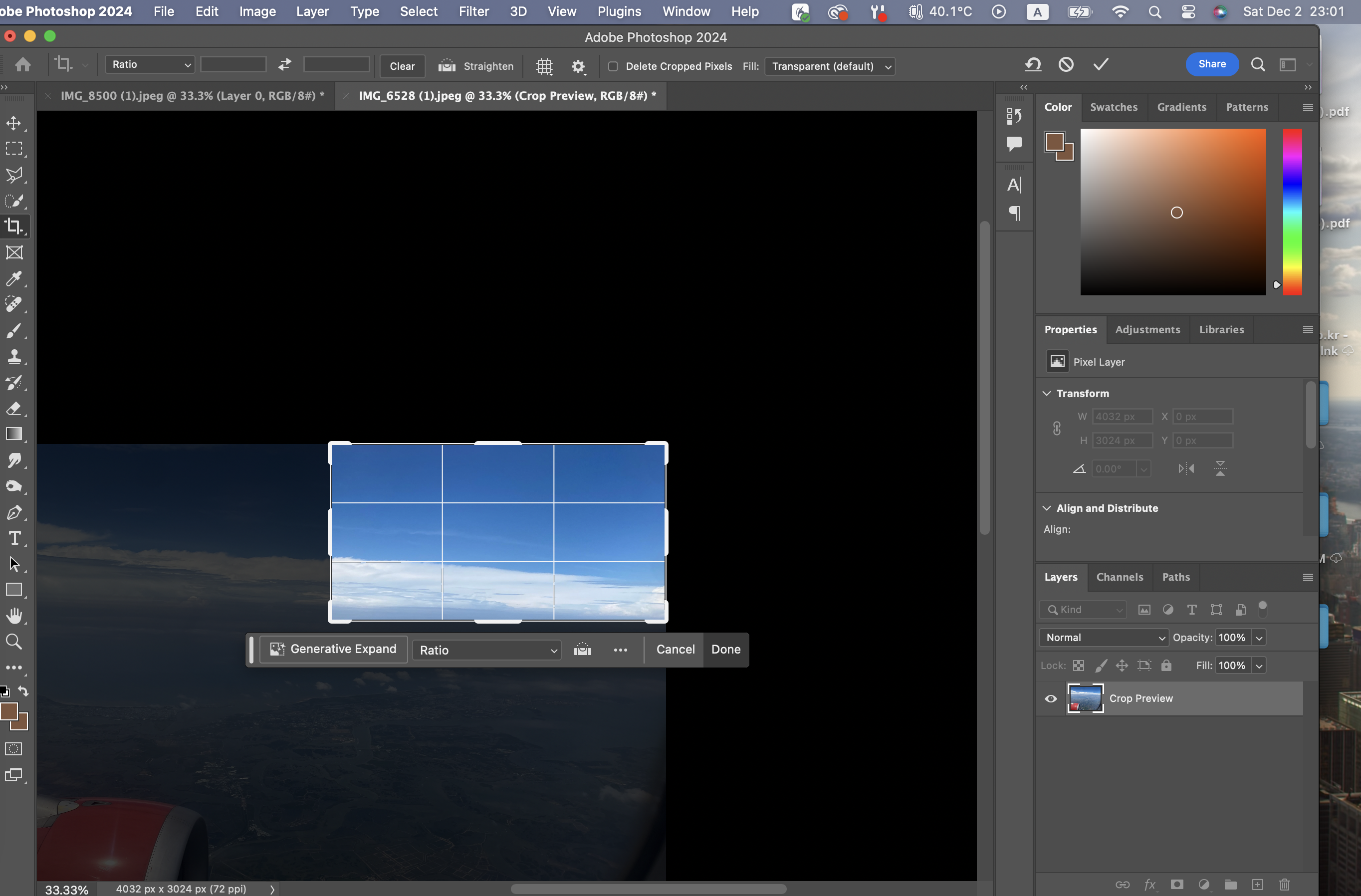Hide the Crop Preview layer
Screen dimensions: 1361x896
1051,698
